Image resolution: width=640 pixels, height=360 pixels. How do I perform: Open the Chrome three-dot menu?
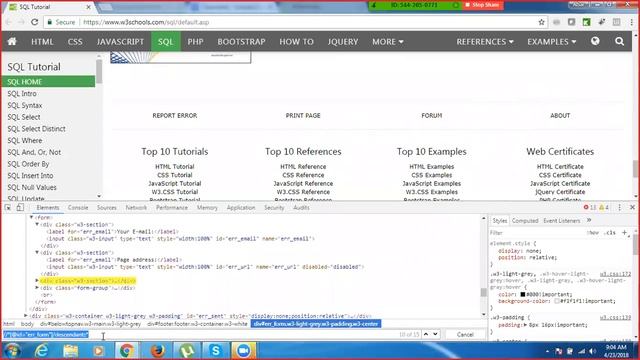click(631, 22)
